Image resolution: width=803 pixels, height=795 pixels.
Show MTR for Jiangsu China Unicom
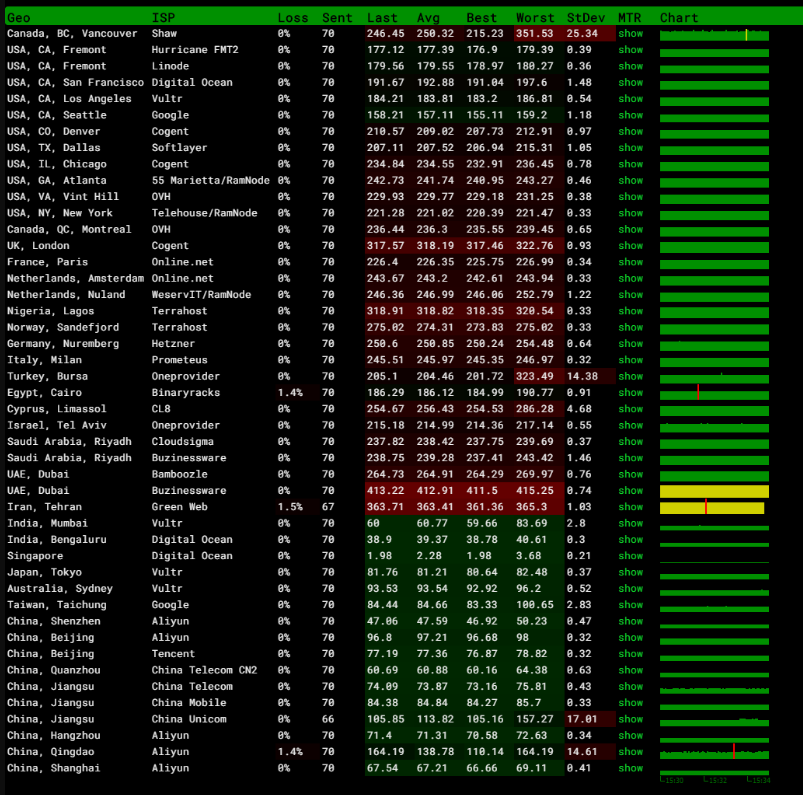pyautogui.click(x=630, y=719)
